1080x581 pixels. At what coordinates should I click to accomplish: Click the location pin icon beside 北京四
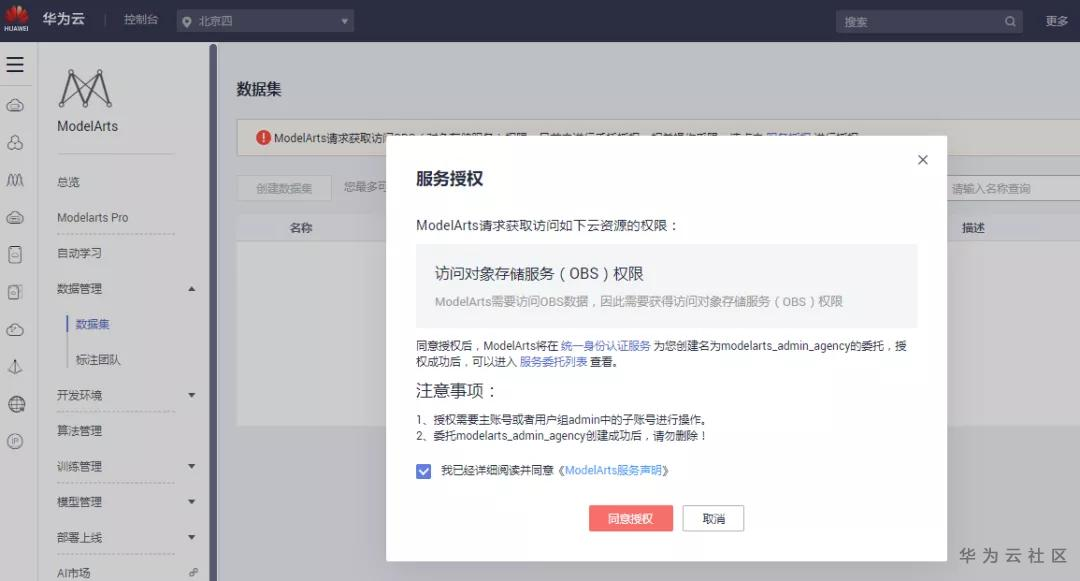coord(185,20)
